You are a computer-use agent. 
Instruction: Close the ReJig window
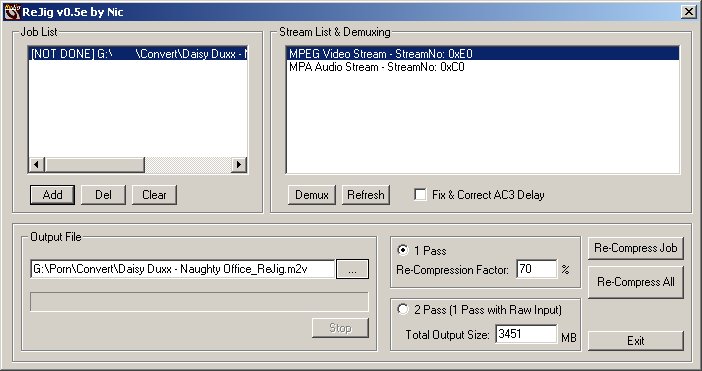point(689,12)
